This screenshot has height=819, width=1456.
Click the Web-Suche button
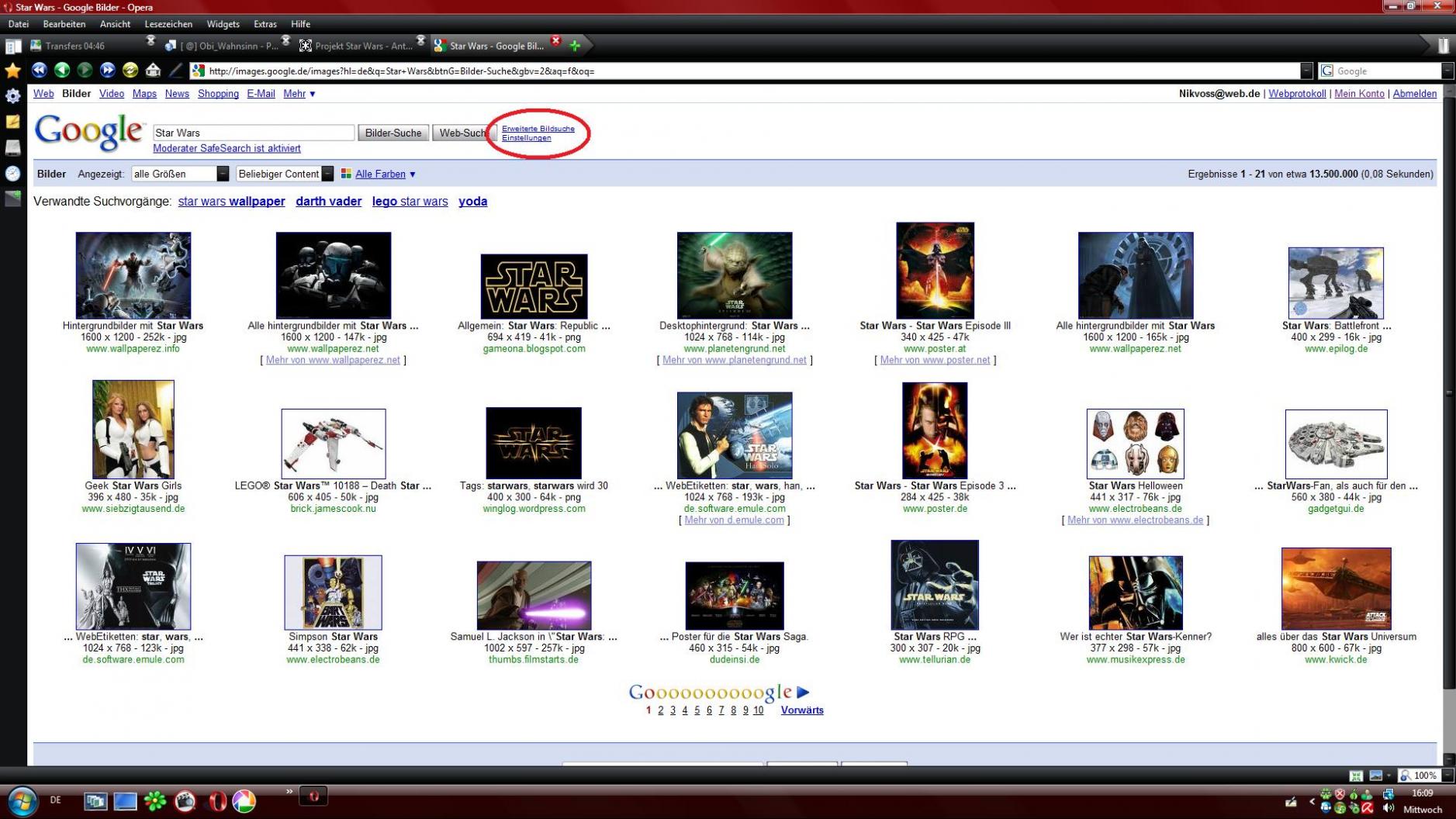pos(463,133)
